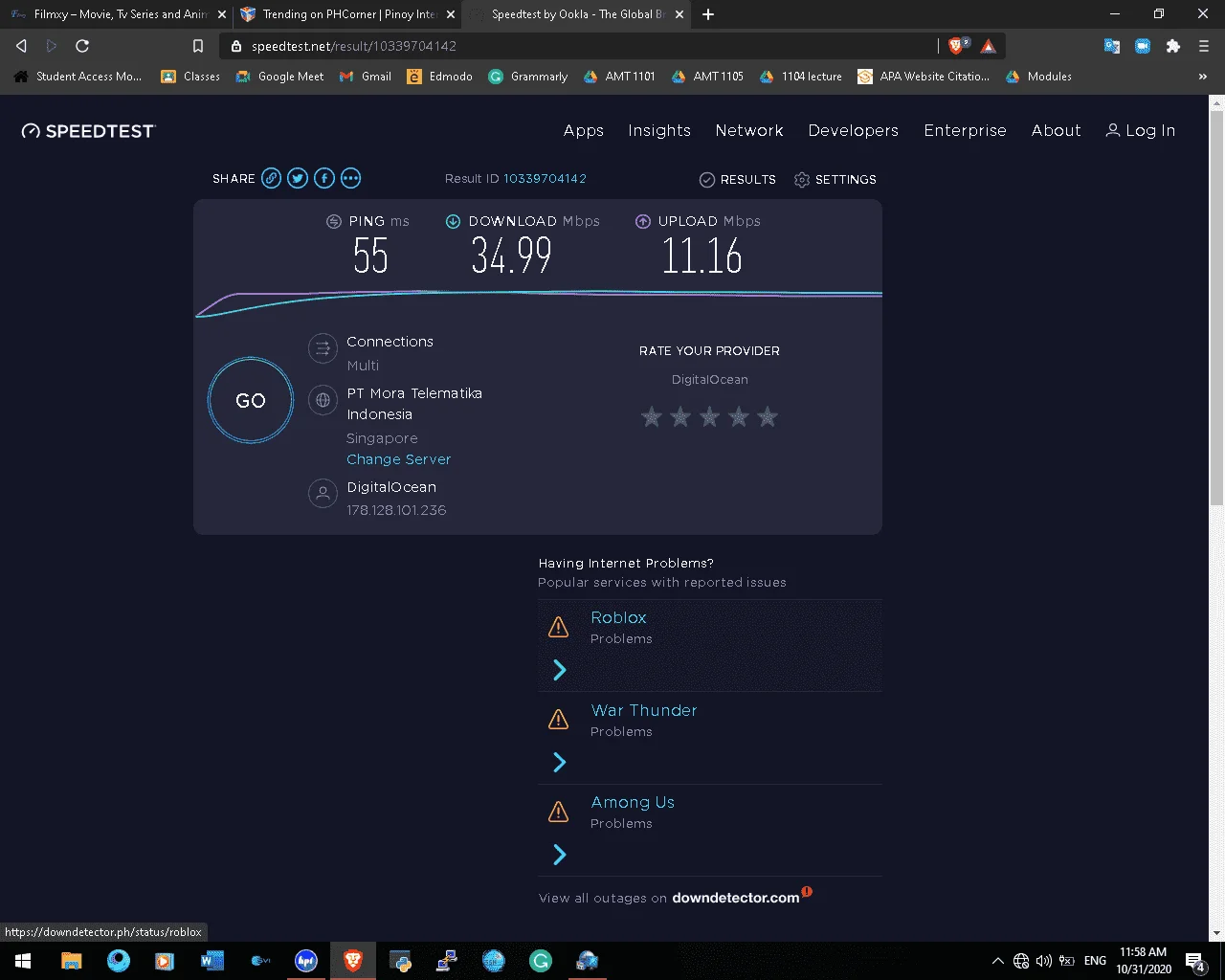The image size is (1225, 980).
Task: Click the Change Server link
Action: click(398, 459)
